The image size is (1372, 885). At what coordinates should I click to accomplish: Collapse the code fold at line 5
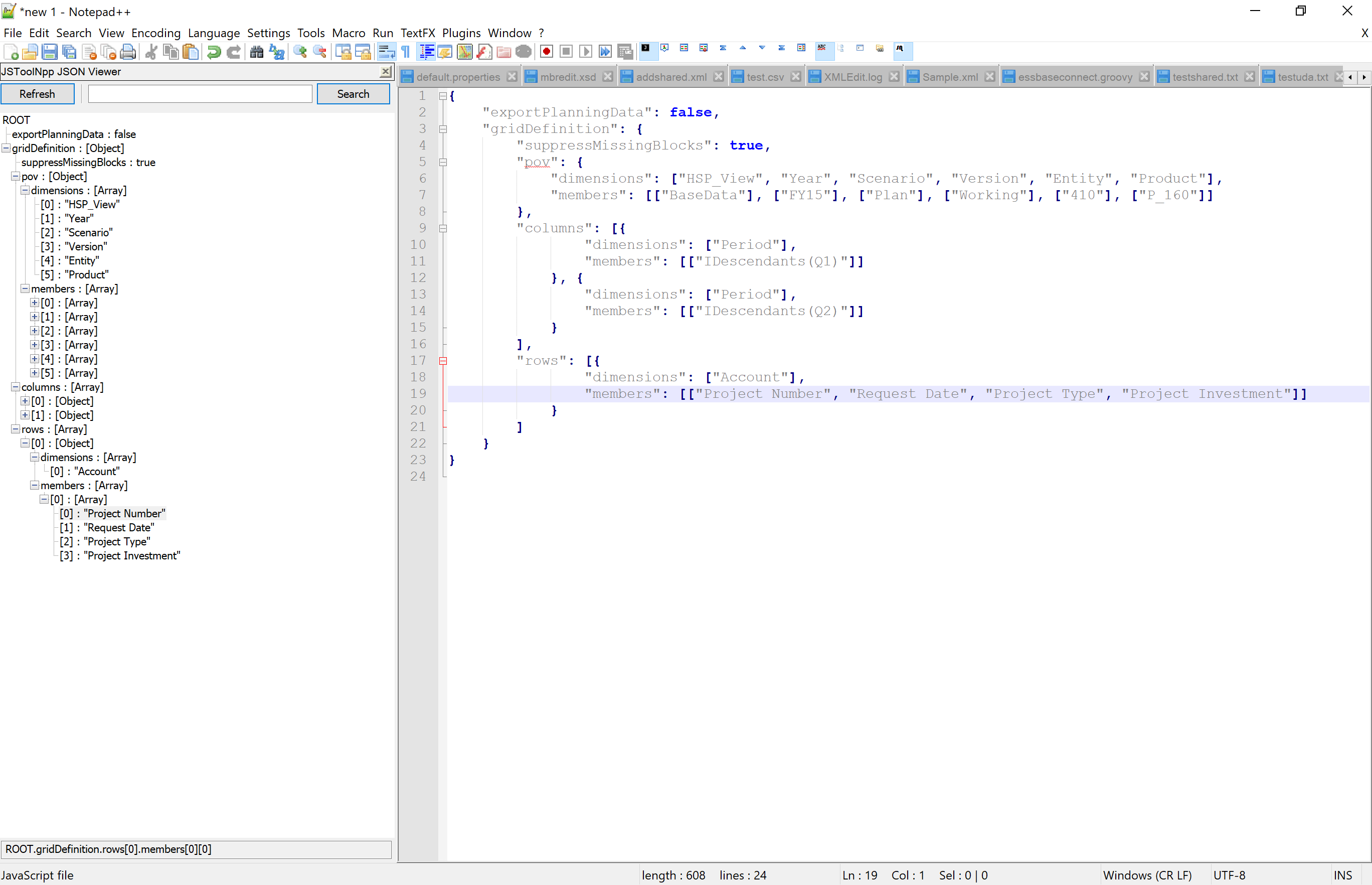coord(443,162)
